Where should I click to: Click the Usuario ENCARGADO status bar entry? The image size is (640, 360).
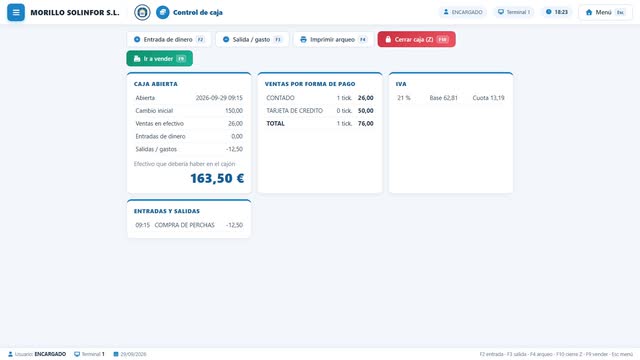(x=37, y=354)
